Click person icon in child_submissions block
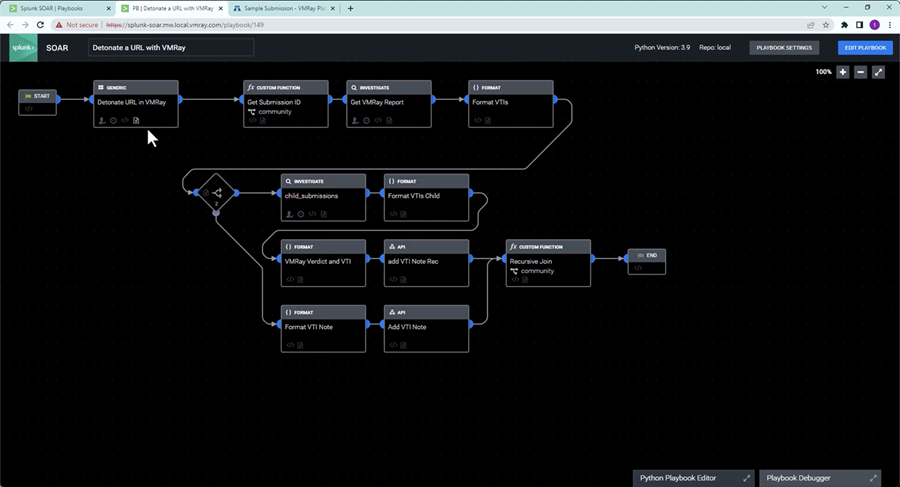This screenshot has width=900, height=487. 290,214
